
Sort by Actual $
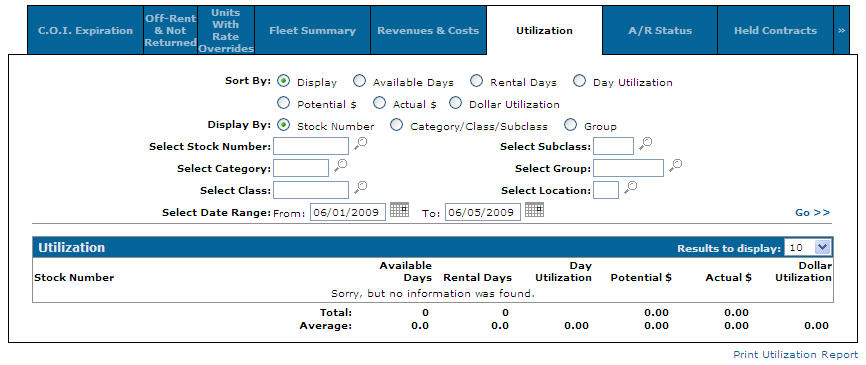tap(379, 103)
